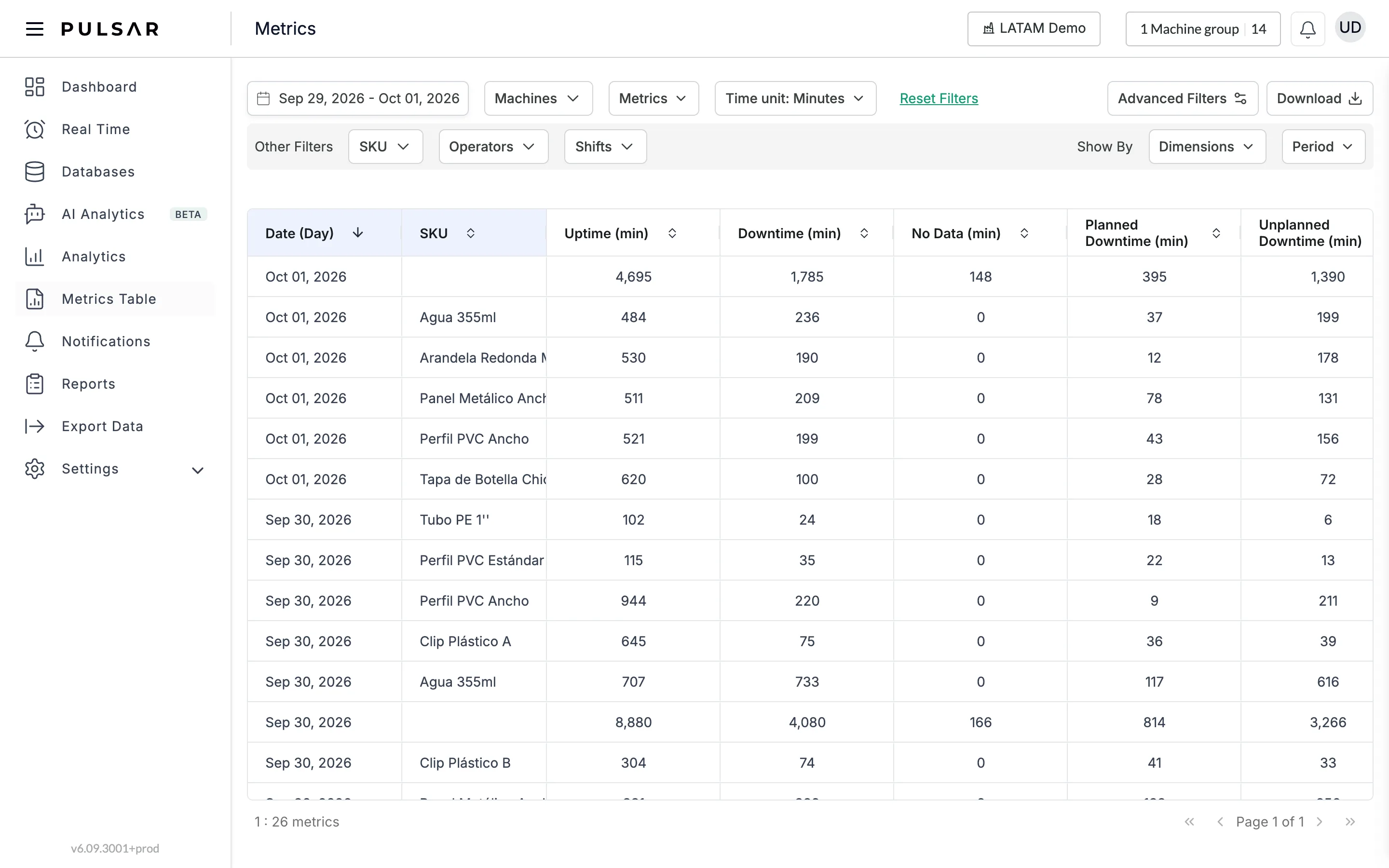Image resolution: width=1389 pixels, height=868 pixels.
Task: Go to previous page chevron
Action: click(x=1220, y=822)
